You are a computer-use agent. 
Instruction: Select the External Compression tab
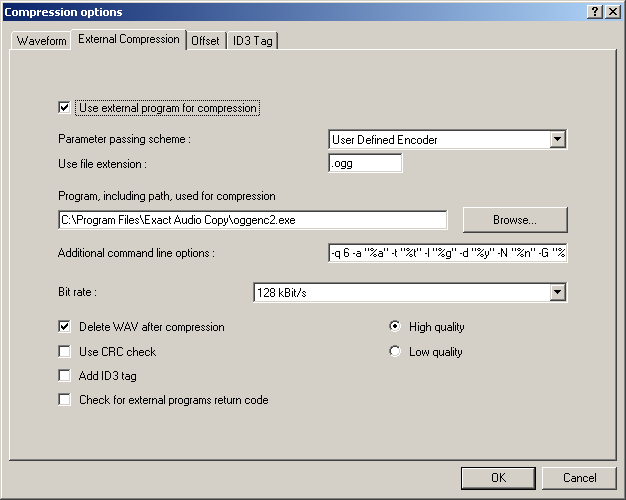tap(129, 39)
